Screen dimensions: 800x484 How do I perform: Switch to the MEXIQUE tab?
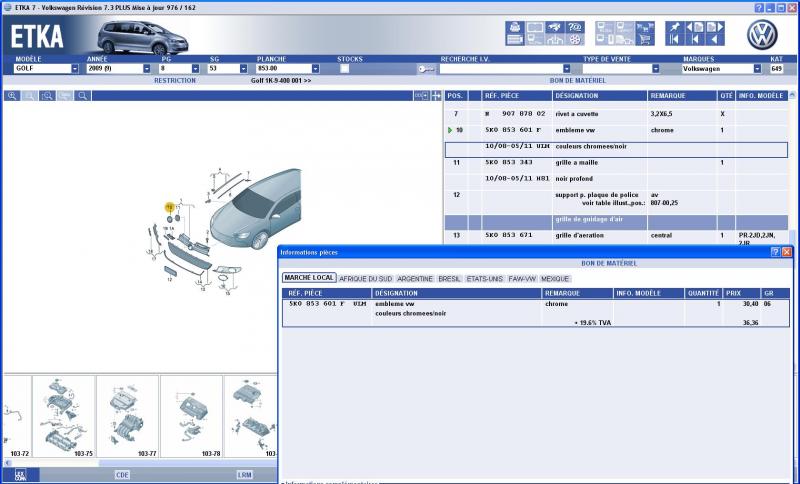(555, 279)
